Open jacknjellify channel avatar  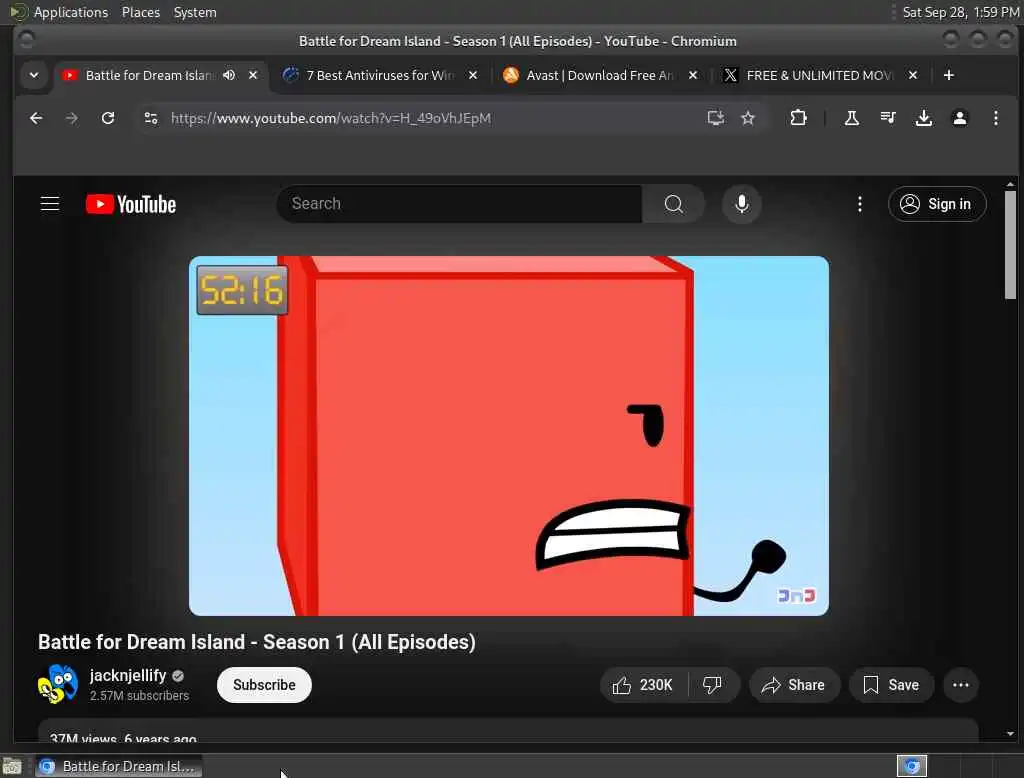pyautogui.click(x=57, y=684)
